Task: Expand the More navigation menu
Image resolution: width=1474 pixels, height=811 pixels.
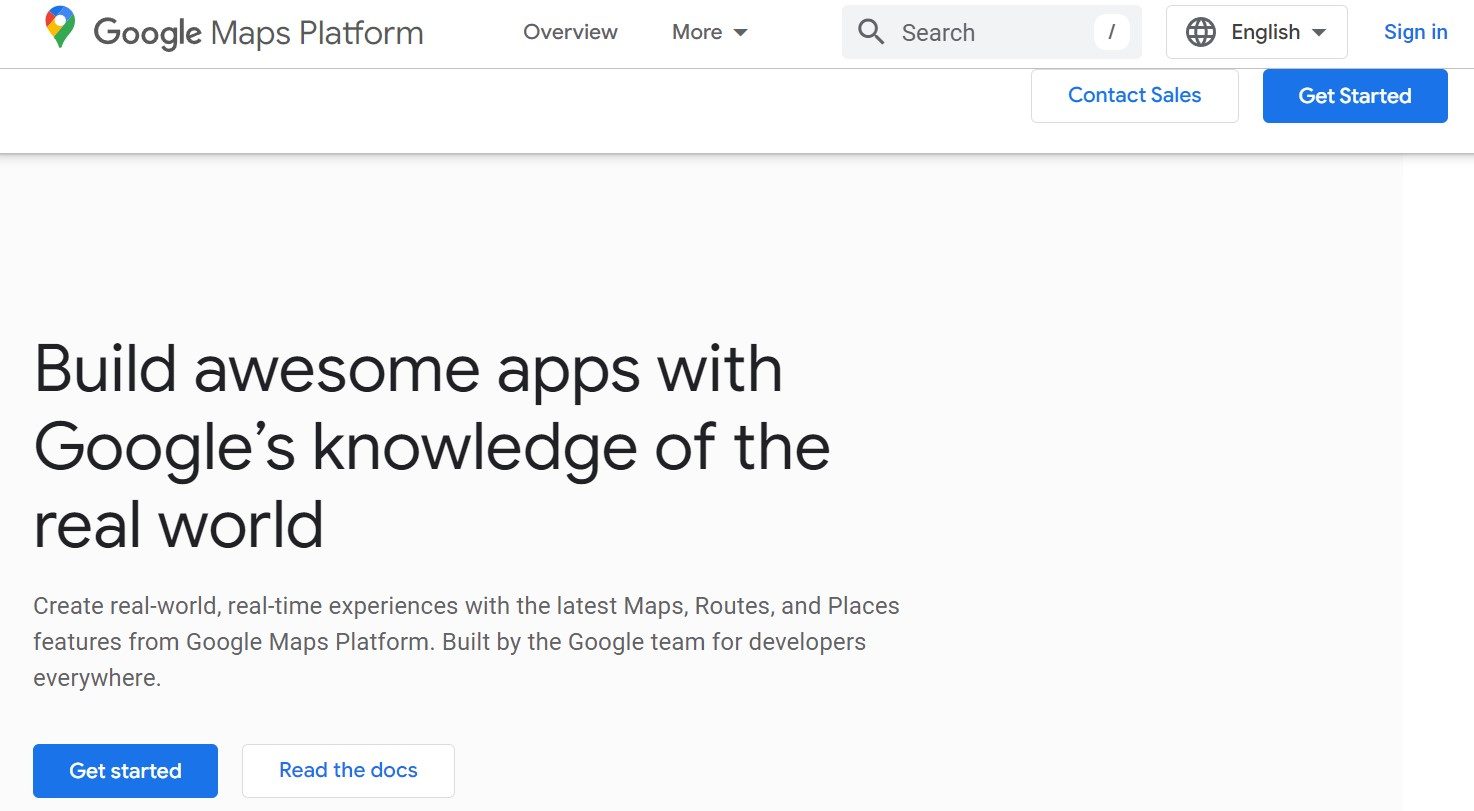Action: 710,32
